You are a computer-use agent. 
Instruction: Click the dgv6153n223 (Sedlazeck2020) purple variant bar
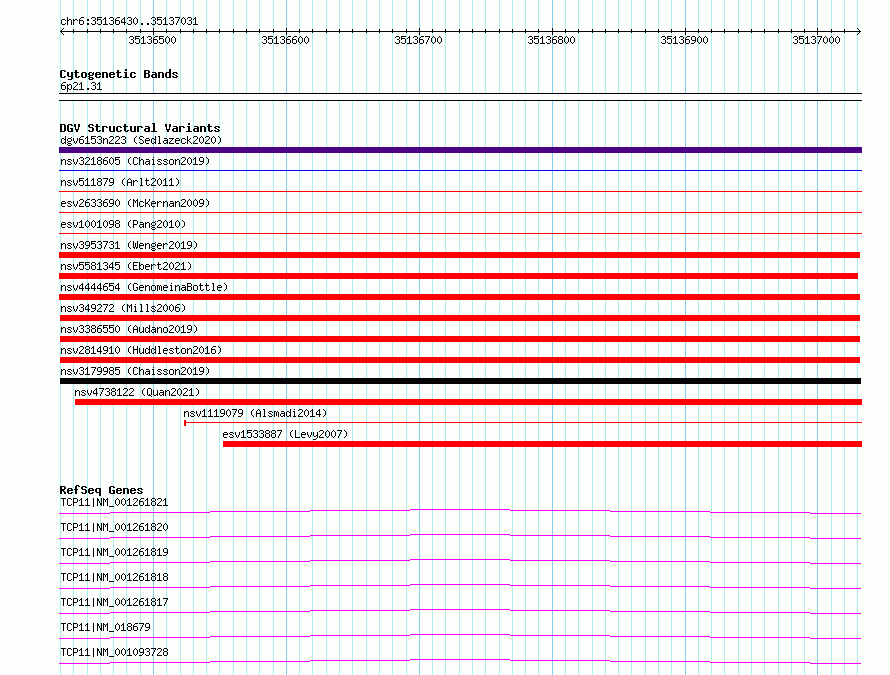pyautogui.click(x=460, y=150)
